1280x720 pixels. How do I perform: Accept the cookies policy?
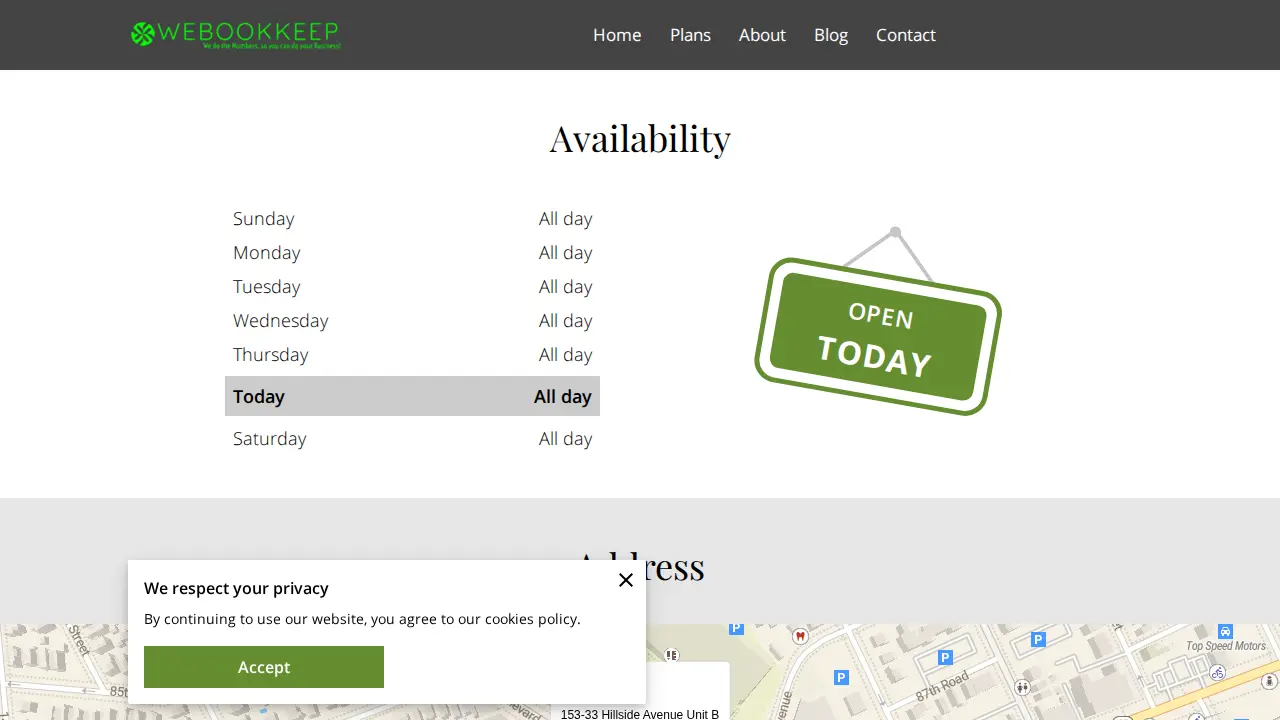click(x=264, y=667)
